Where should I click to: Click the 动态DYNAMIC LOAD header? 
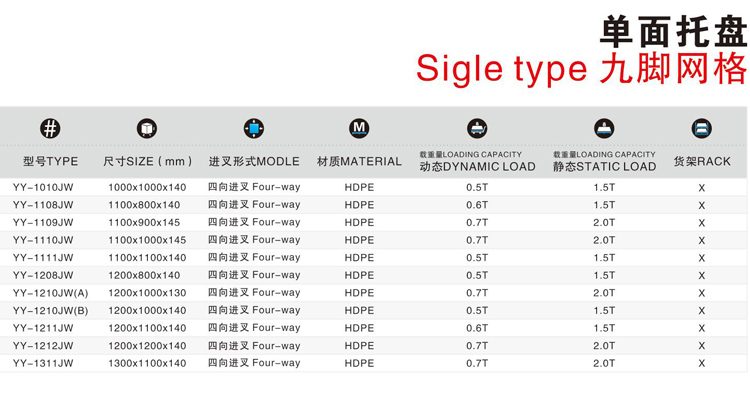[477, 167]
